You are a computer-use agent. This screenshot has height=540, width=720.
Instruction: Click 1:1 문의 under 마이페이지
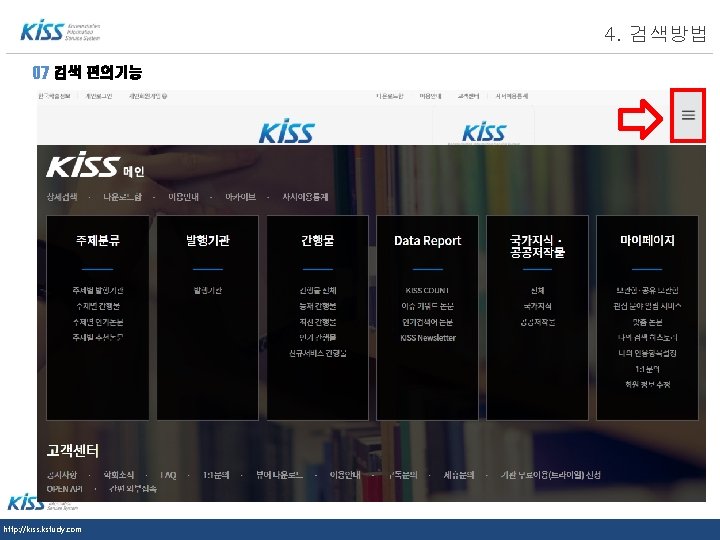coord(647,369)
